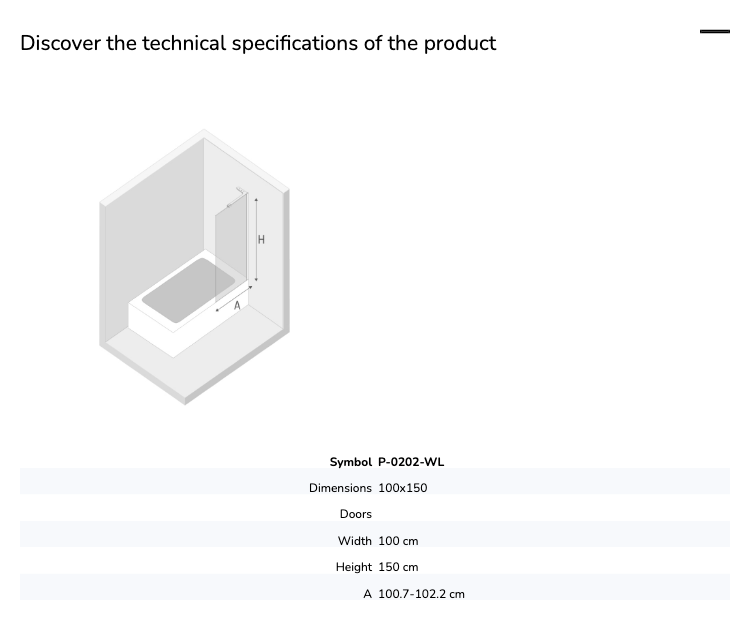Select the 150 cm height value

398,567
